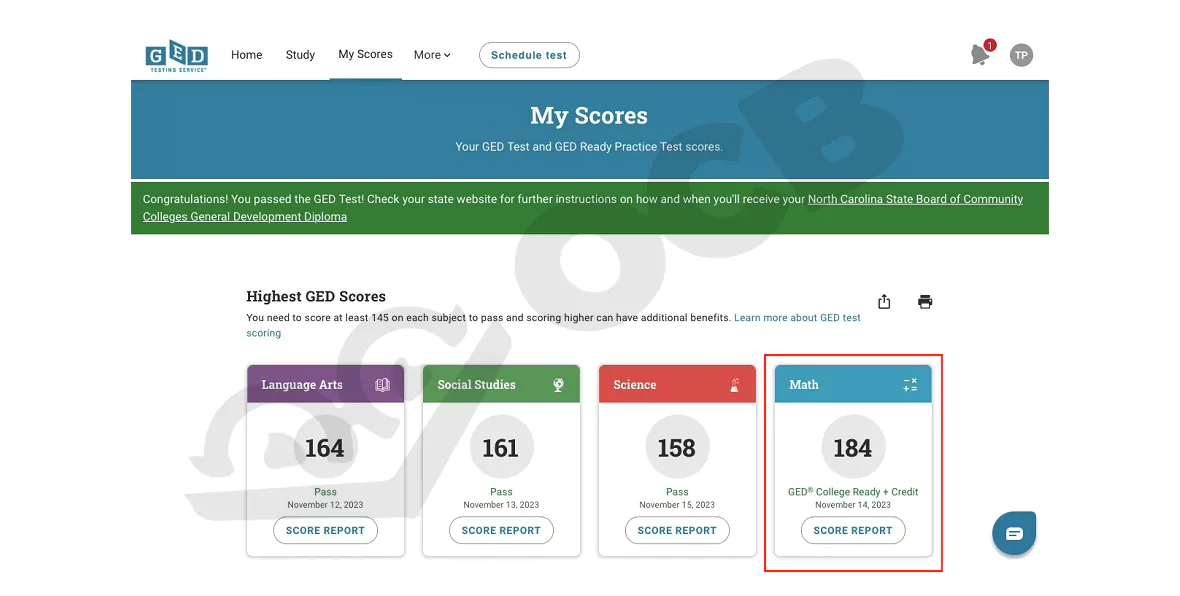Follow the Learn more about GED test scoring link
The height and width of the screenshot is (596, 1180).
coord(797,318)
